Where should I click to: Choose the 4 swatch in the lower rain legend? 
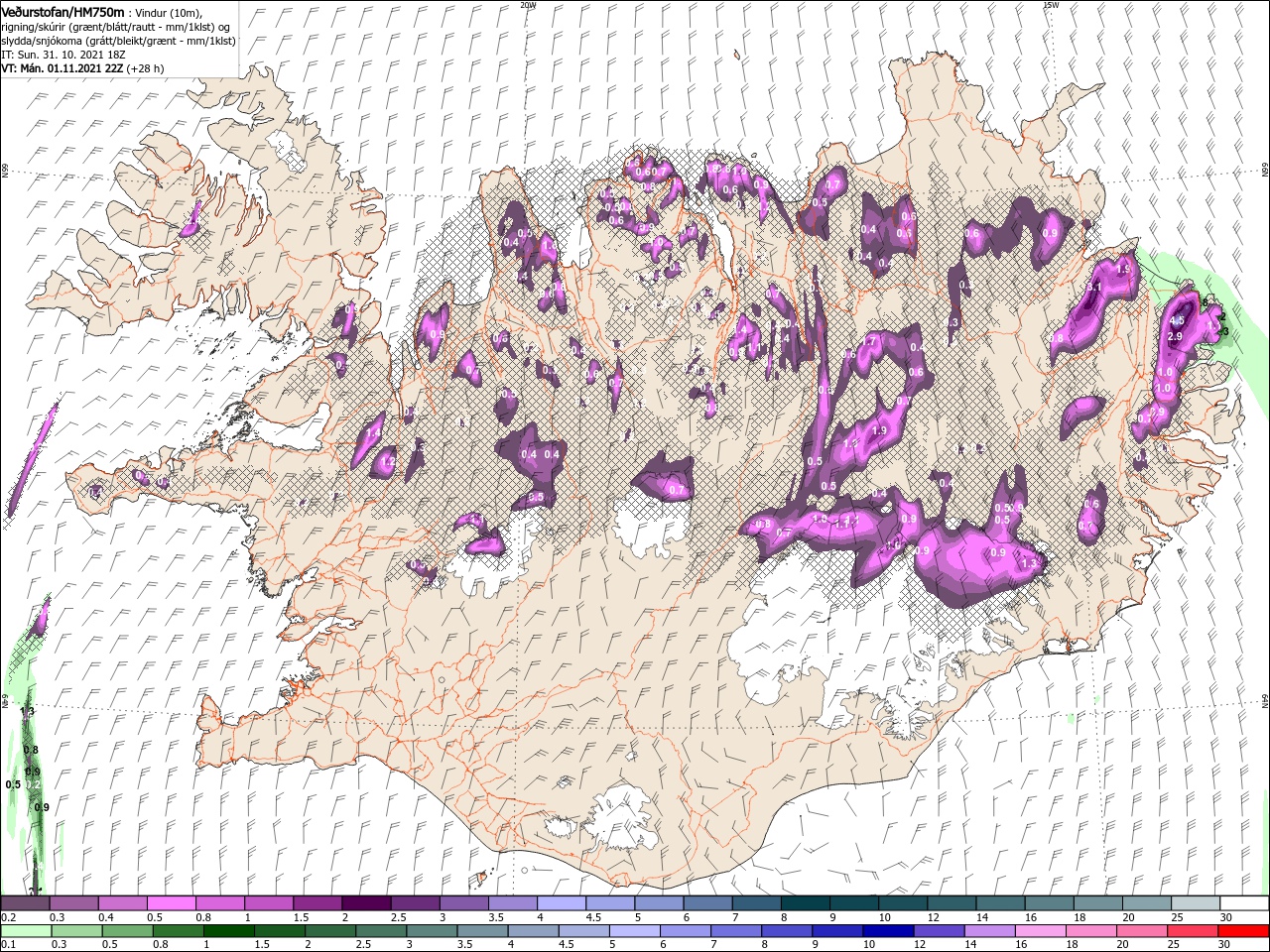533,931
